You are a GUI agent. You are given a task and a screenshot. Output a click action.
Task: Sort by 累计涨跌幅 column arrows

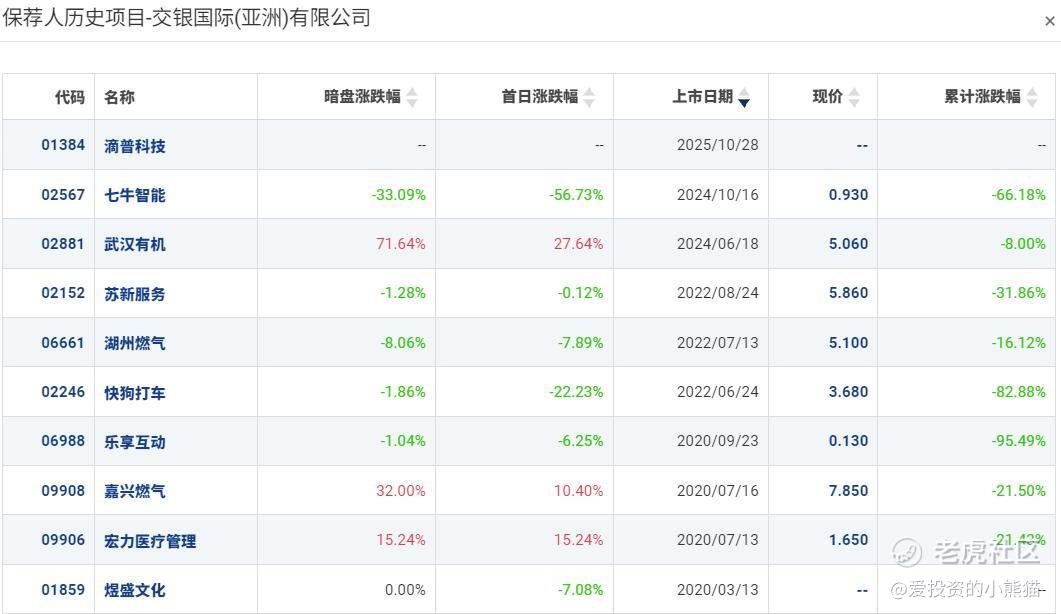click(1032, 97)
